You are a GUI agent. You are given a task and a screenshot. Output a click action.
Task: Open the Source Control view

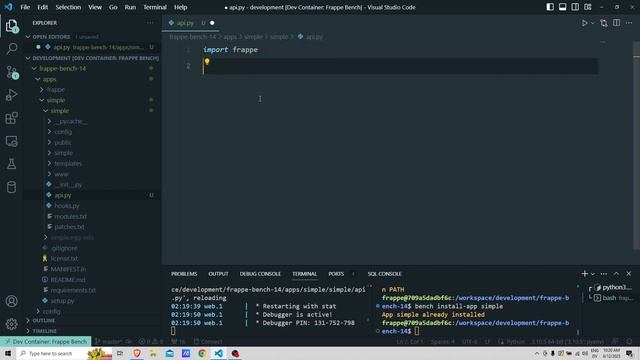tap(11, 72)
